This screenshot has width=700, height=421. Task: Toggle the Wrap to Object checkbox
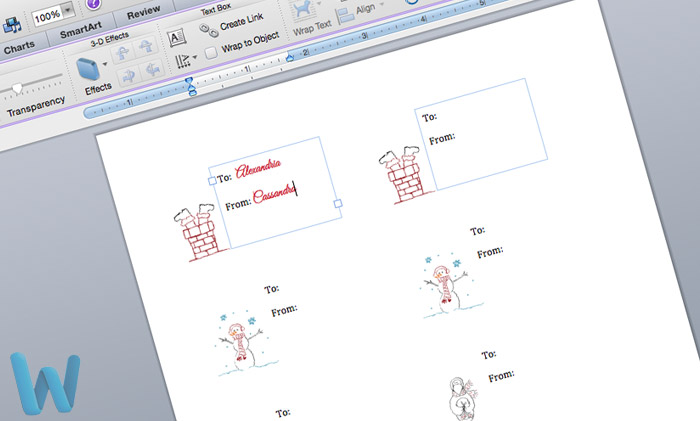pyautogui.click(x=211, y=53)
